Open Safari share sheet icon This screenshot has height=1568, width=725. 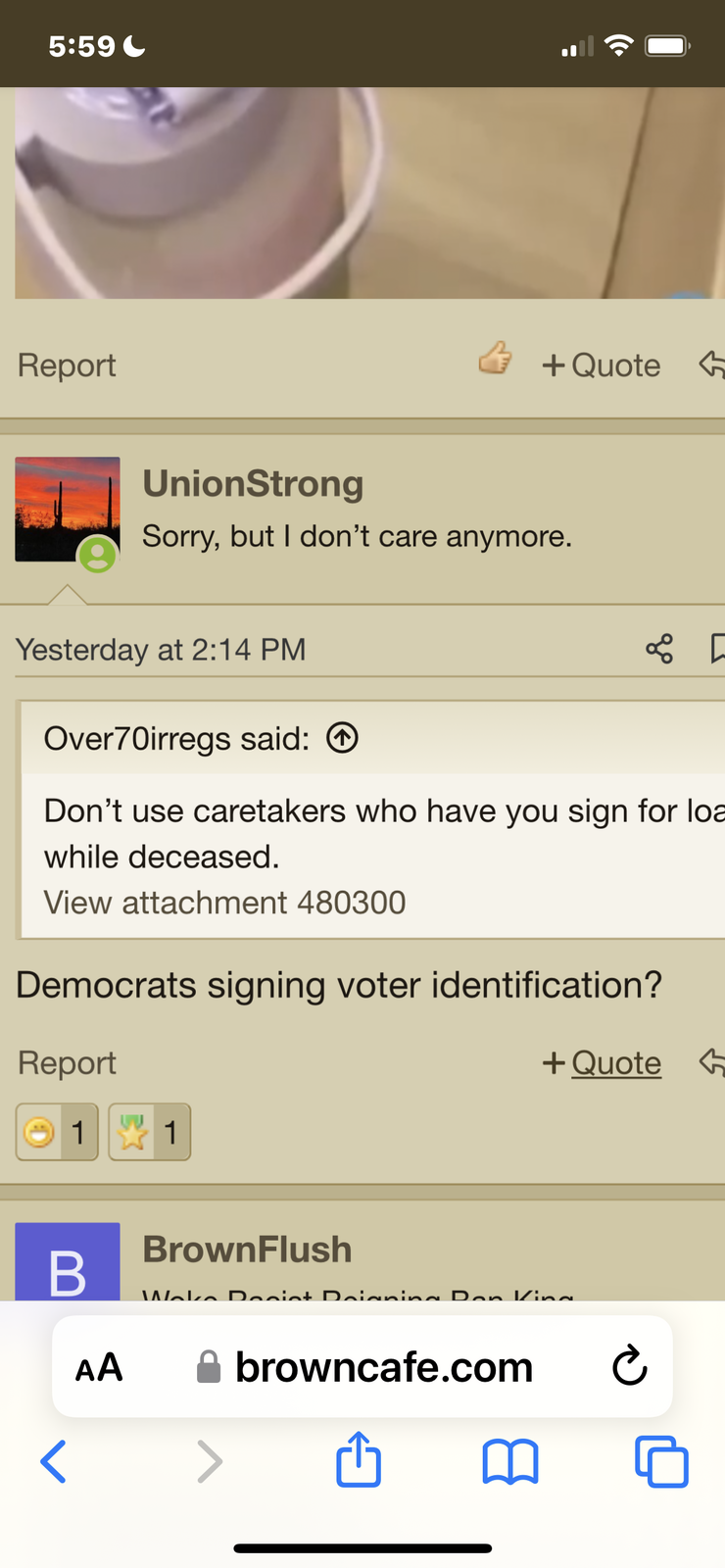click(359, 1460)
